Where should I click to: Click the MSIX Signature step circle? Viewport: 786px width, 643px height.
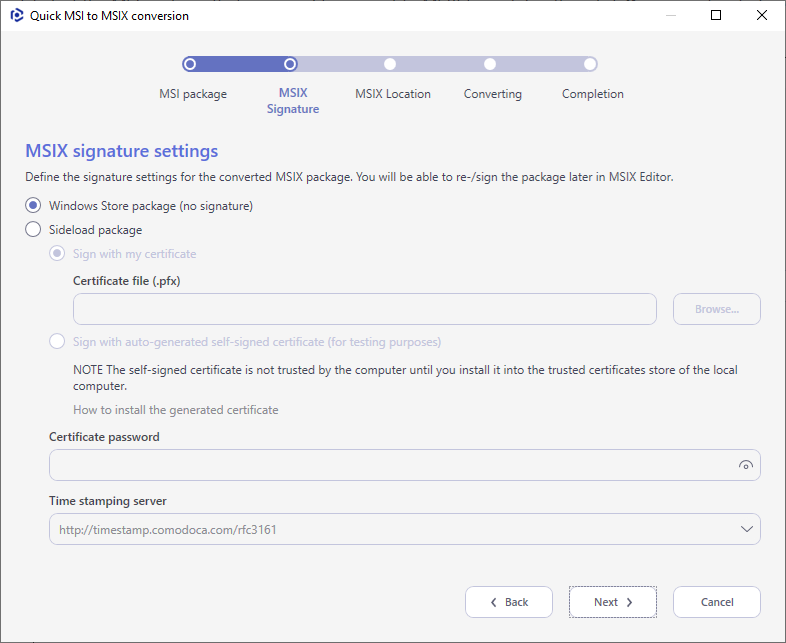pos(290,64)
